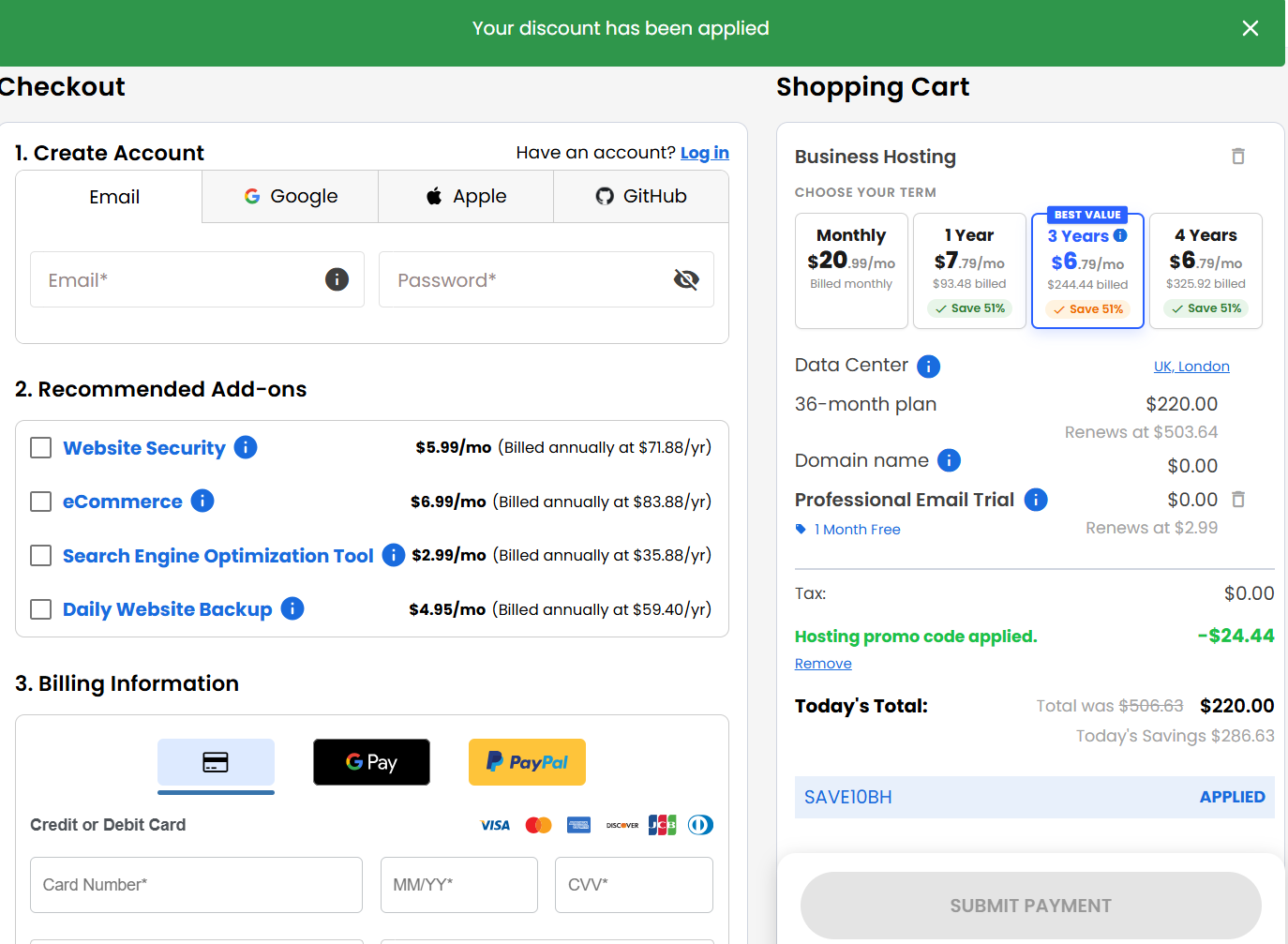Open Search Engine Optimization Tool link

pos(218,556)
